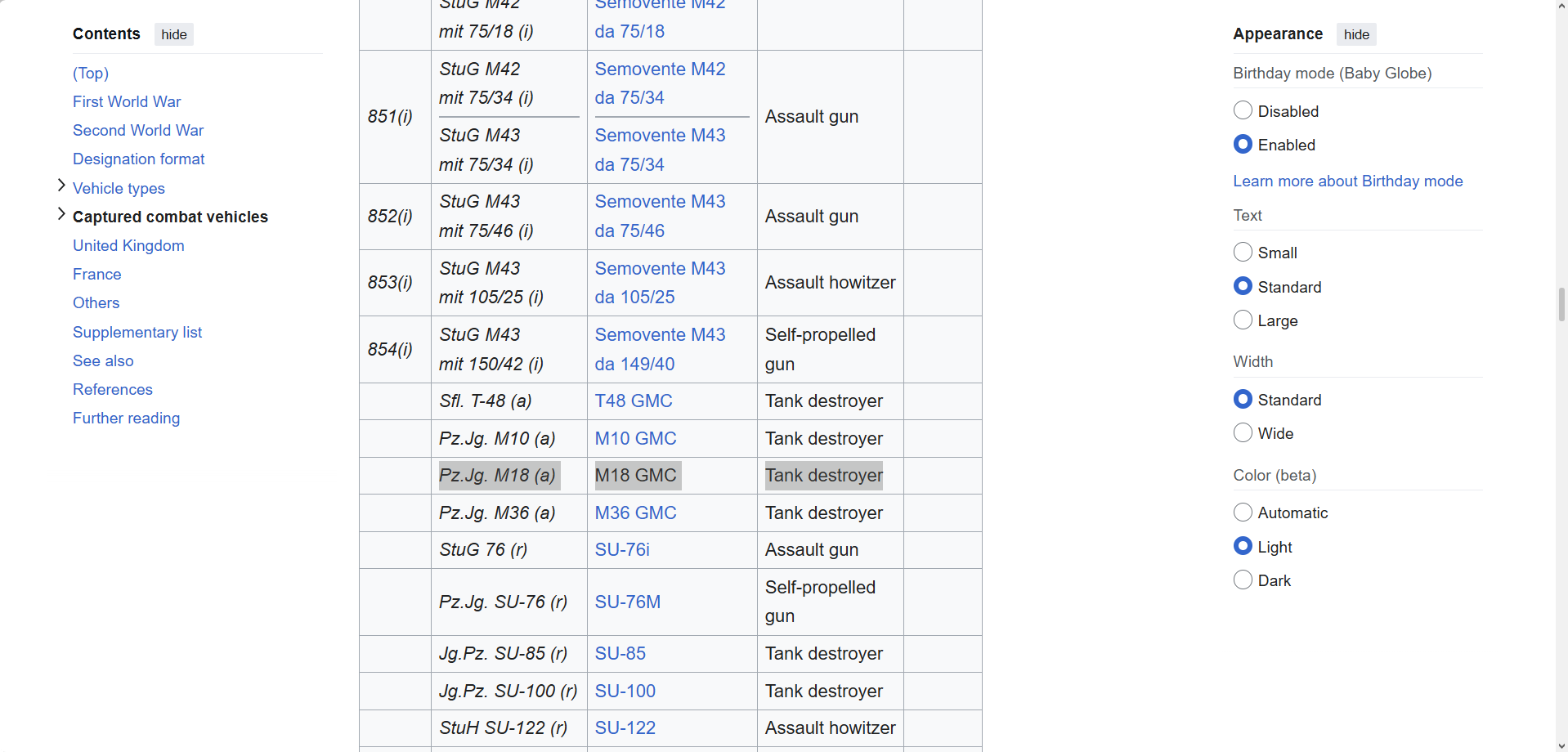Navigate to Supplementary list section
This screenshot has height=752, width=1568.
click(x=137, y=332)
